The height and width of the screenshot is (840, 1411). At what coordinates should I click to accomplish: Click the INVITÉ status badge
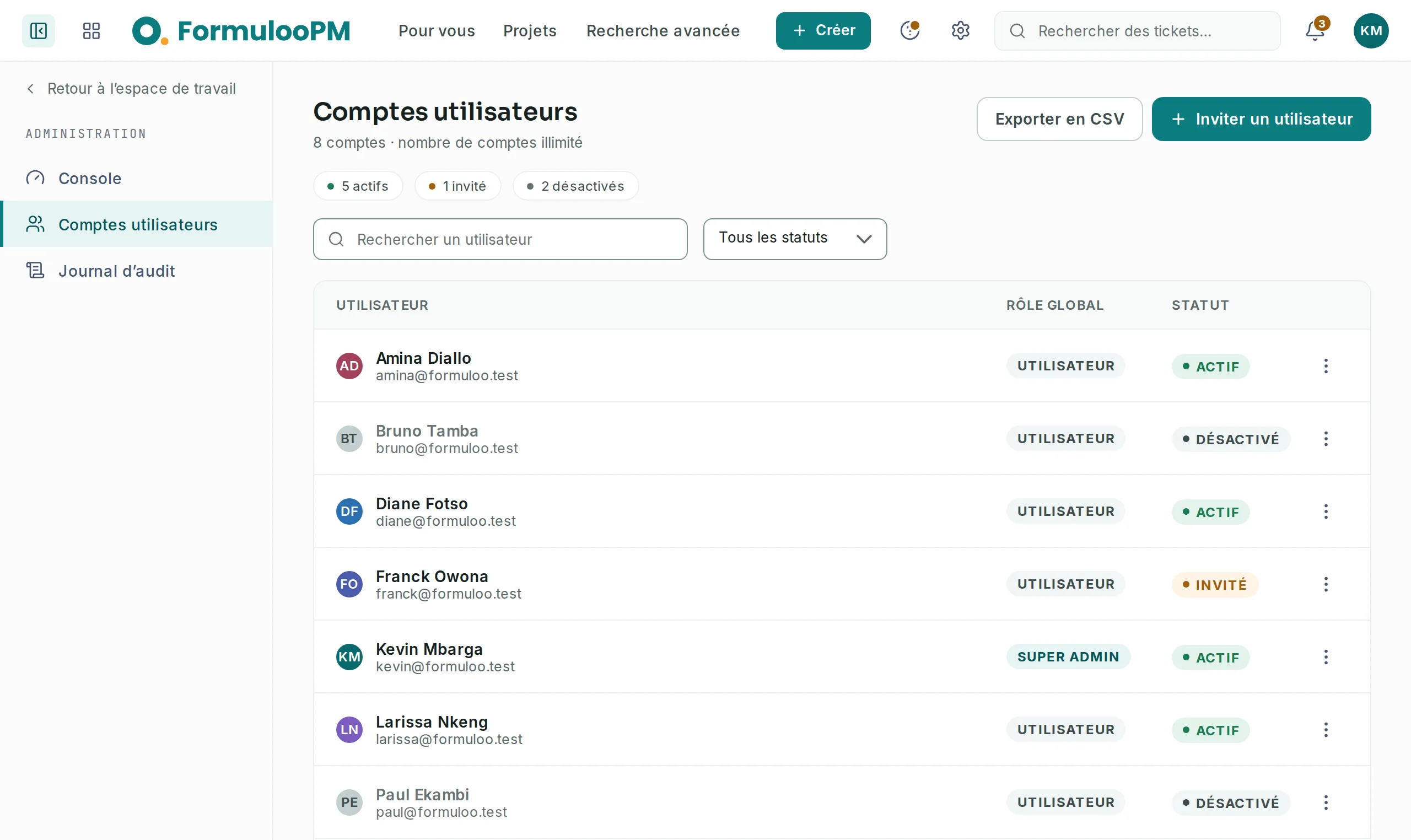coord(1215,584)
